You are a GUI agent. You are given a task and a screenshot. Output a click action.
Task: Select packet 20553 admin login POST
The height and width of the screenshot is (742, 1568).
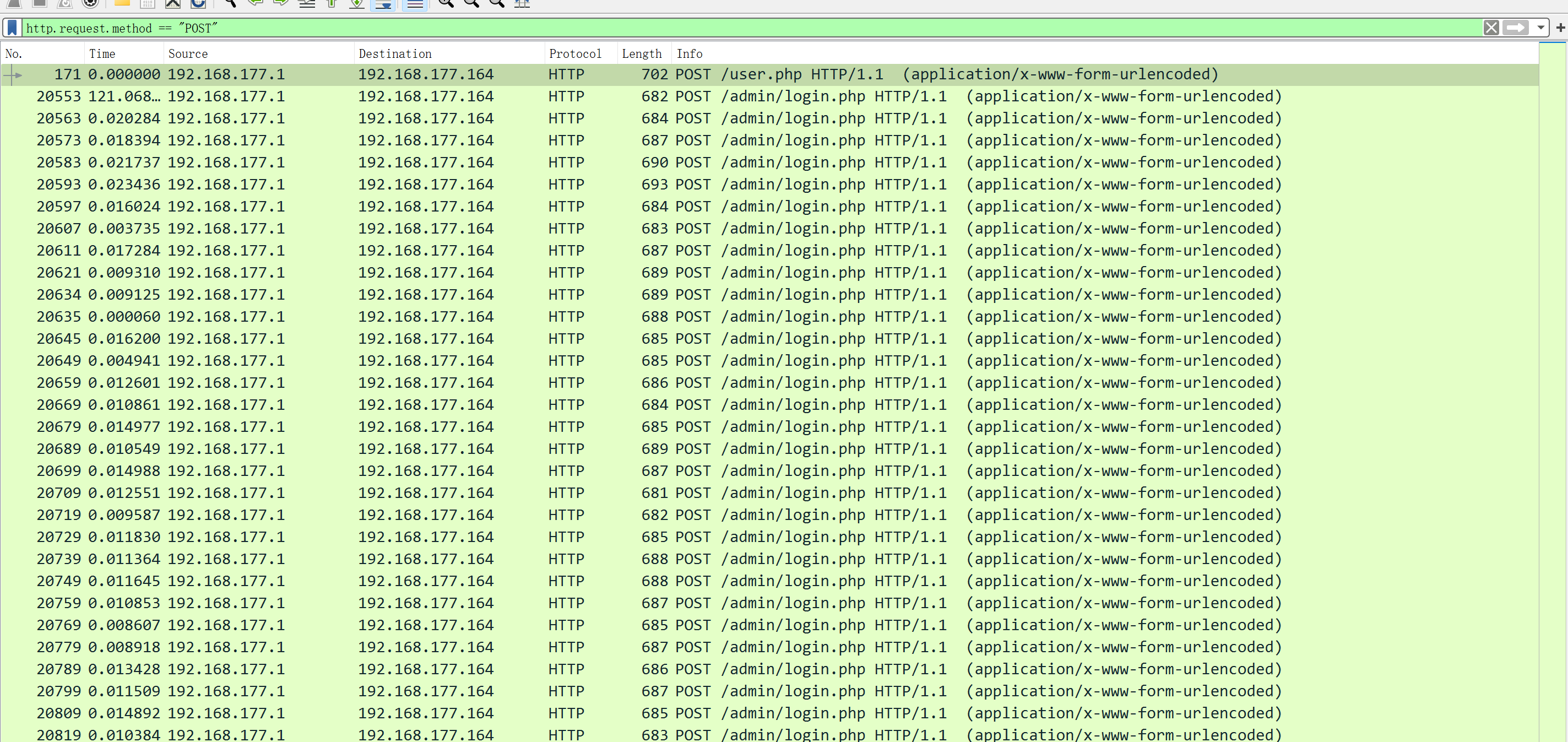point(609,96)
